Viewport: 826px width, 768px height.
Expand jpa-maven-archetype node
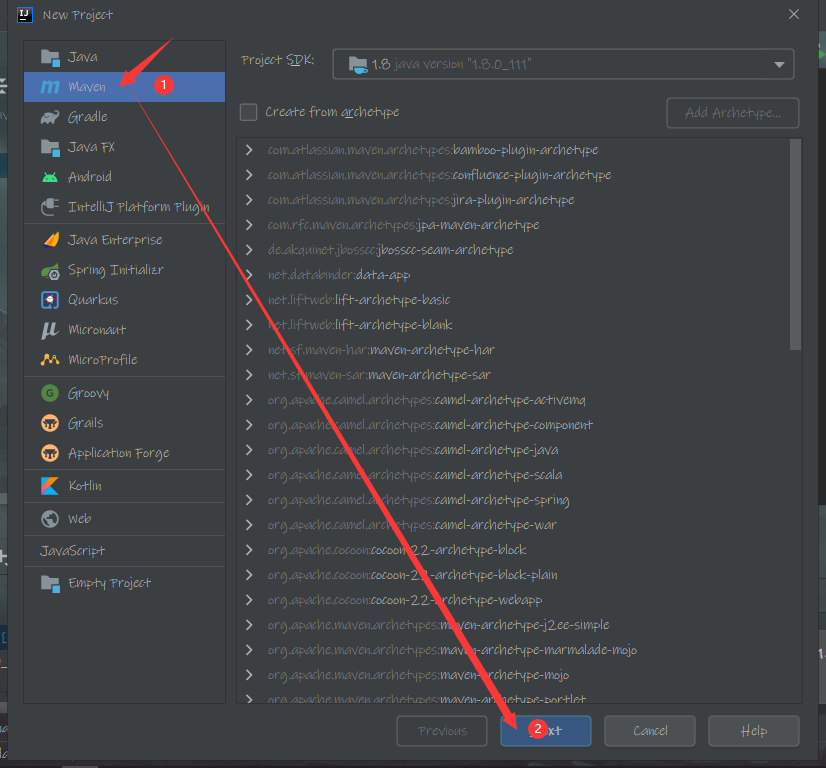[249, 225]
